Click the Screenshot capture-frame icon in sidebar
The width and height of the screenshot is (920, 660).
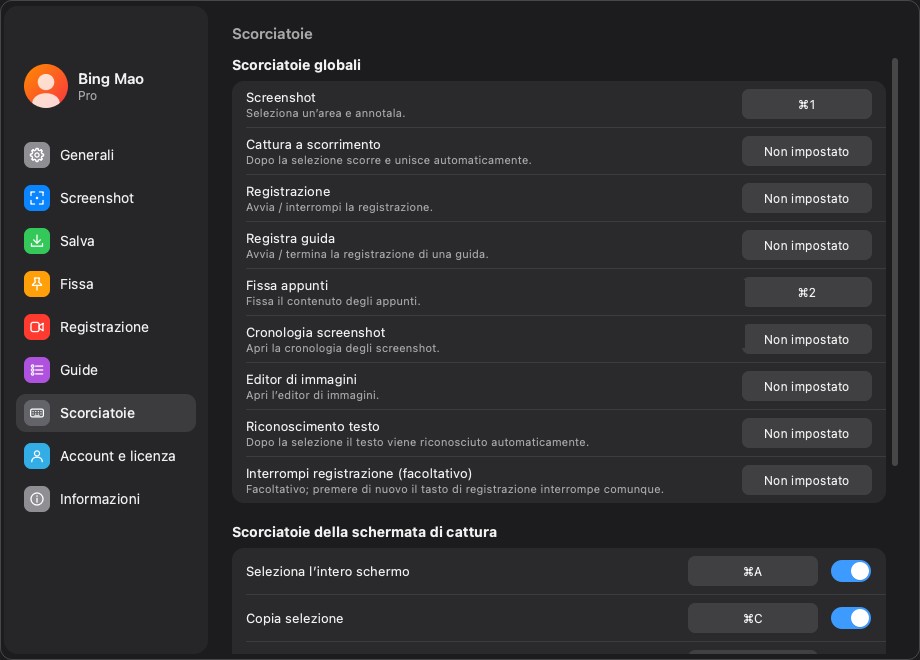point(37,198)
